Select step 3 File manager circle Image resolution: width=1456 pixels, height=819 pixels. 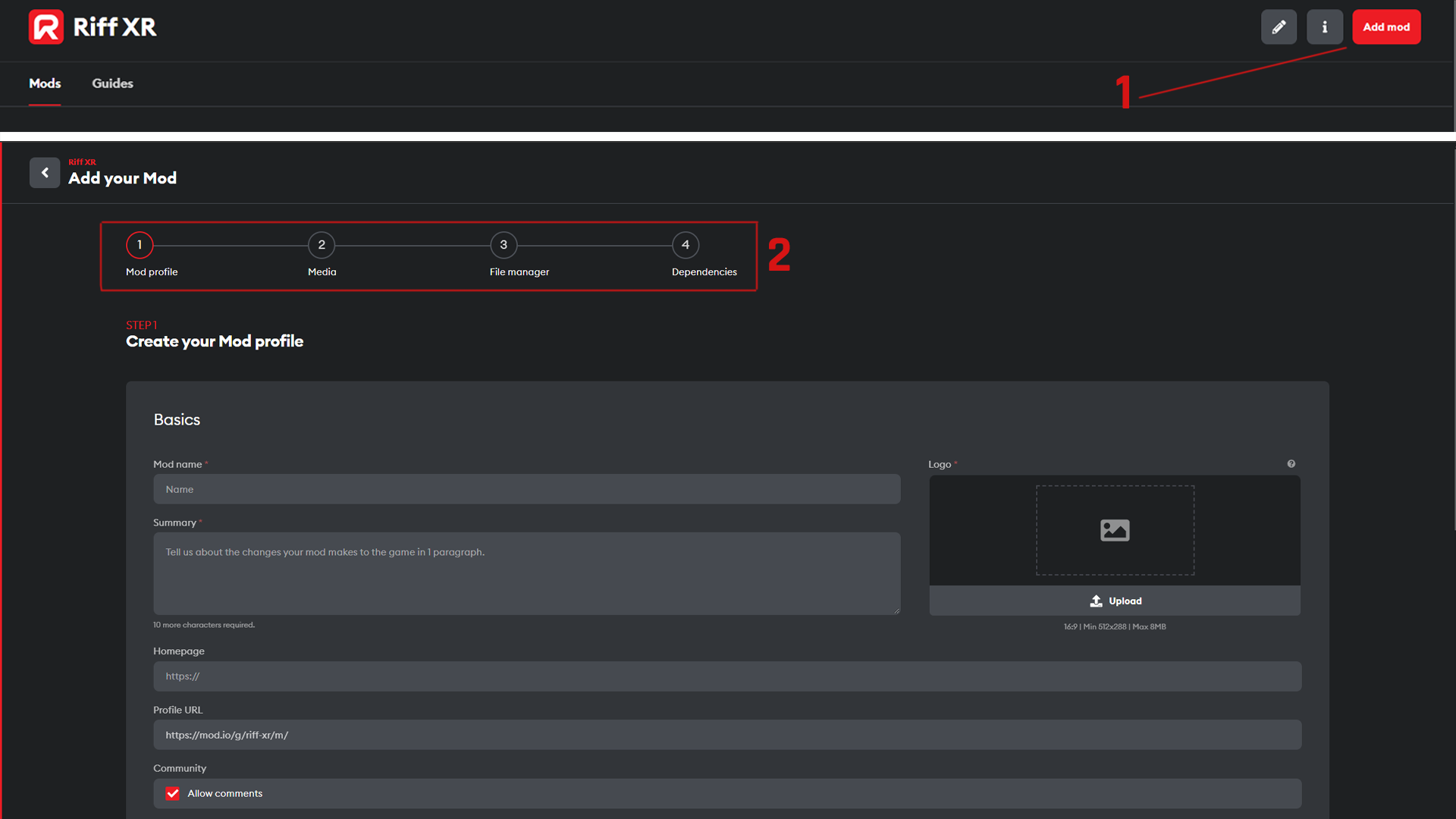pos(504,245)
